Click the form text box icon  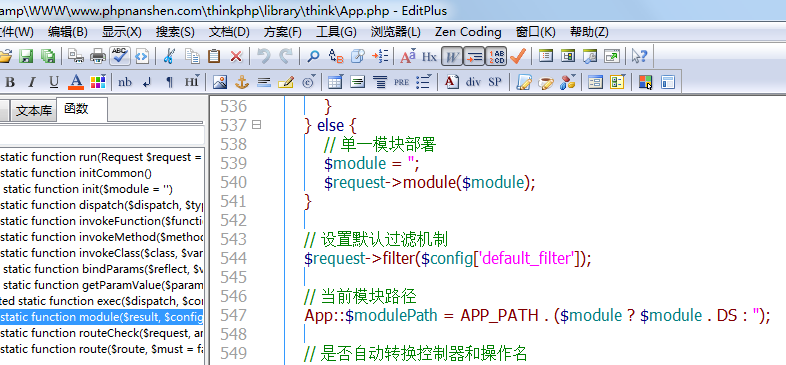pyautogui.click(x=595, y=82)
